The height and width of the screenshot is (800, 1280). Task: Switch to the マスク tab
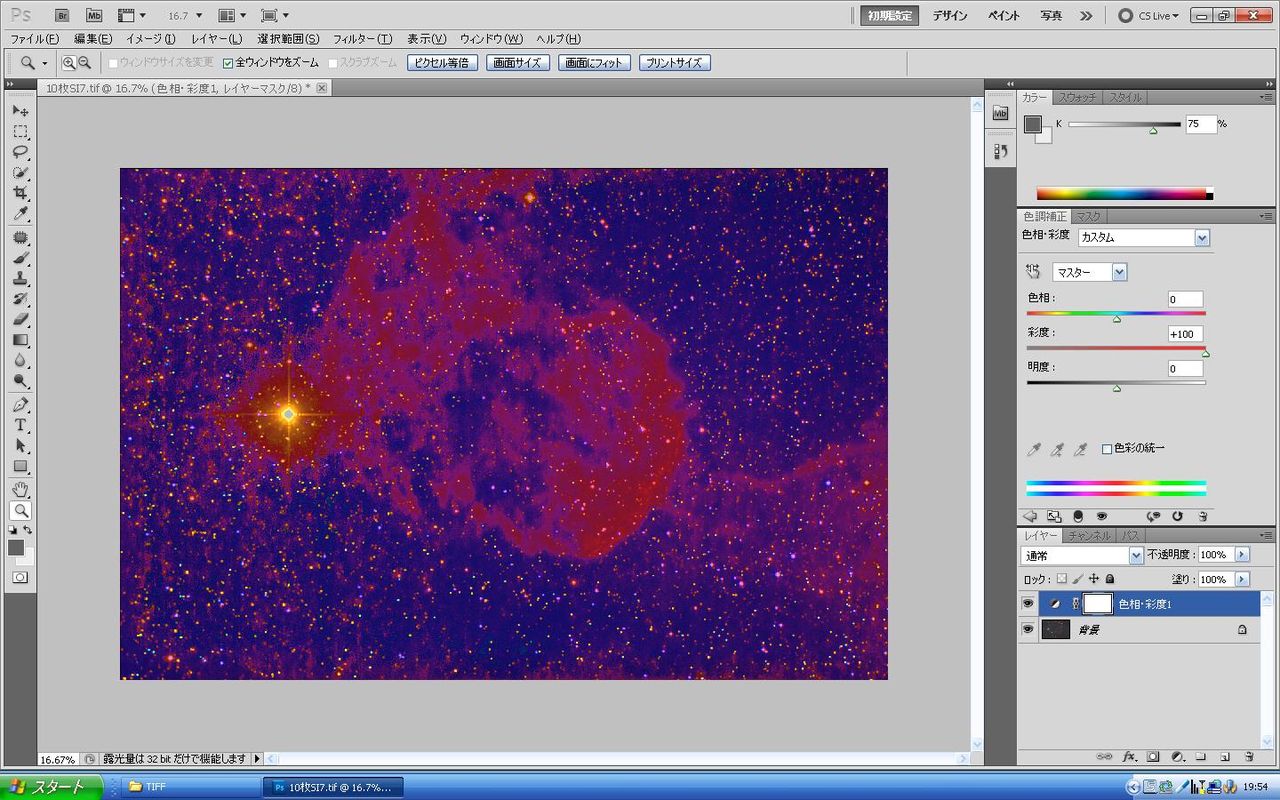coord(1088,216)
